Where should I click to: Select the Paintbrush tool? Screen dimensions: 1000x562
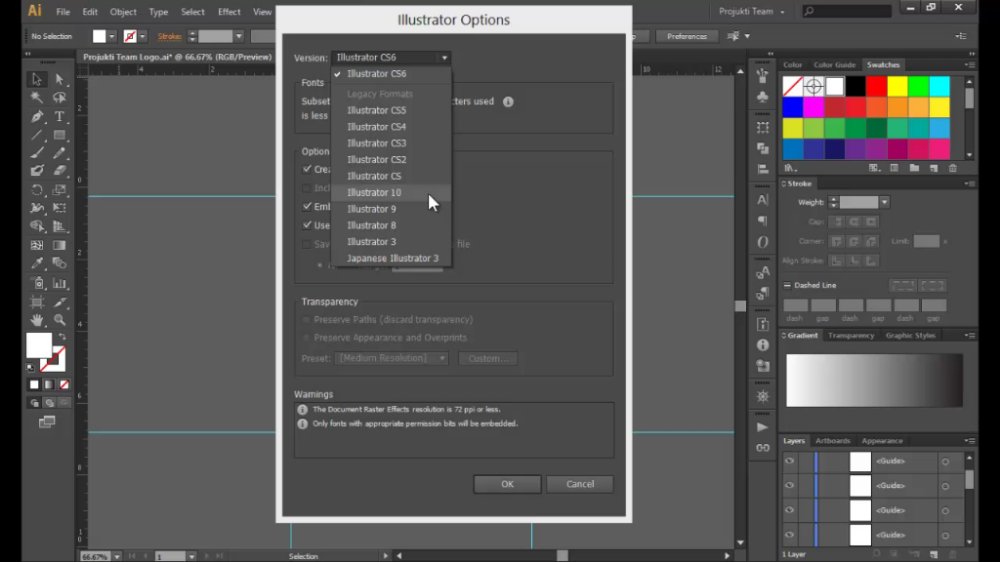[x=37, y=153]
